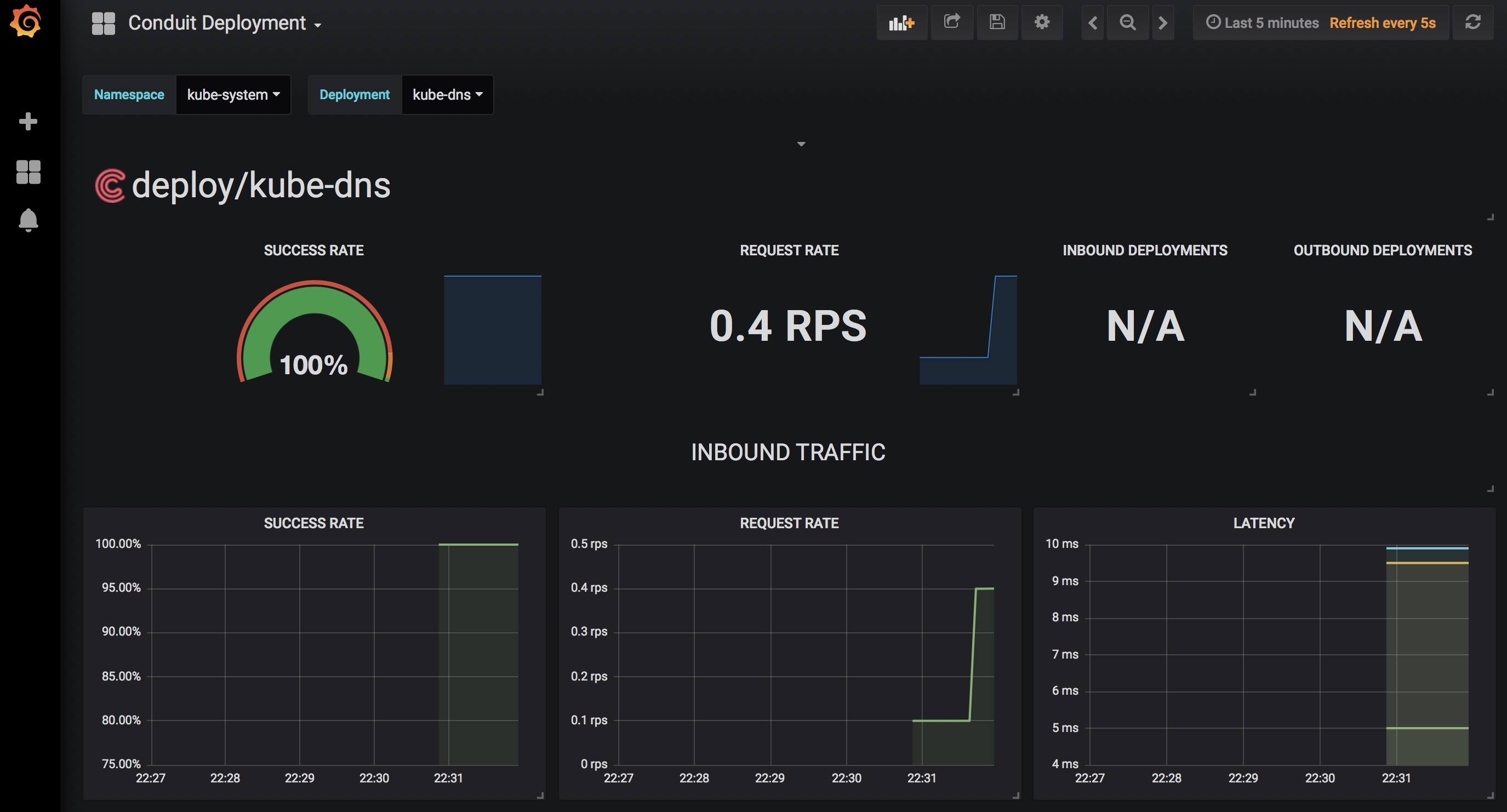Click the green line in success rate graph
This screenshot has height=812, width=1507.
pos(478,545)
